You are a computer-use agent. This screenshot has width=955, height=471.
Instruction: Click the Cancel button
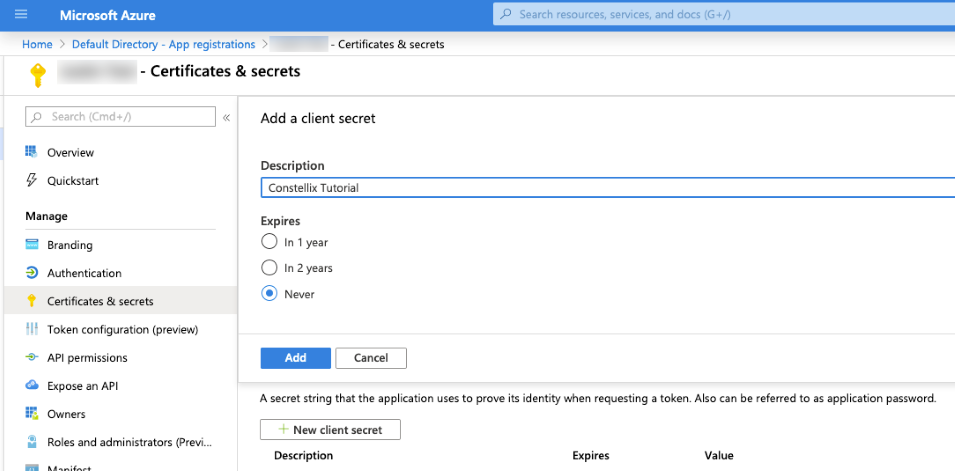pos(371,358)
